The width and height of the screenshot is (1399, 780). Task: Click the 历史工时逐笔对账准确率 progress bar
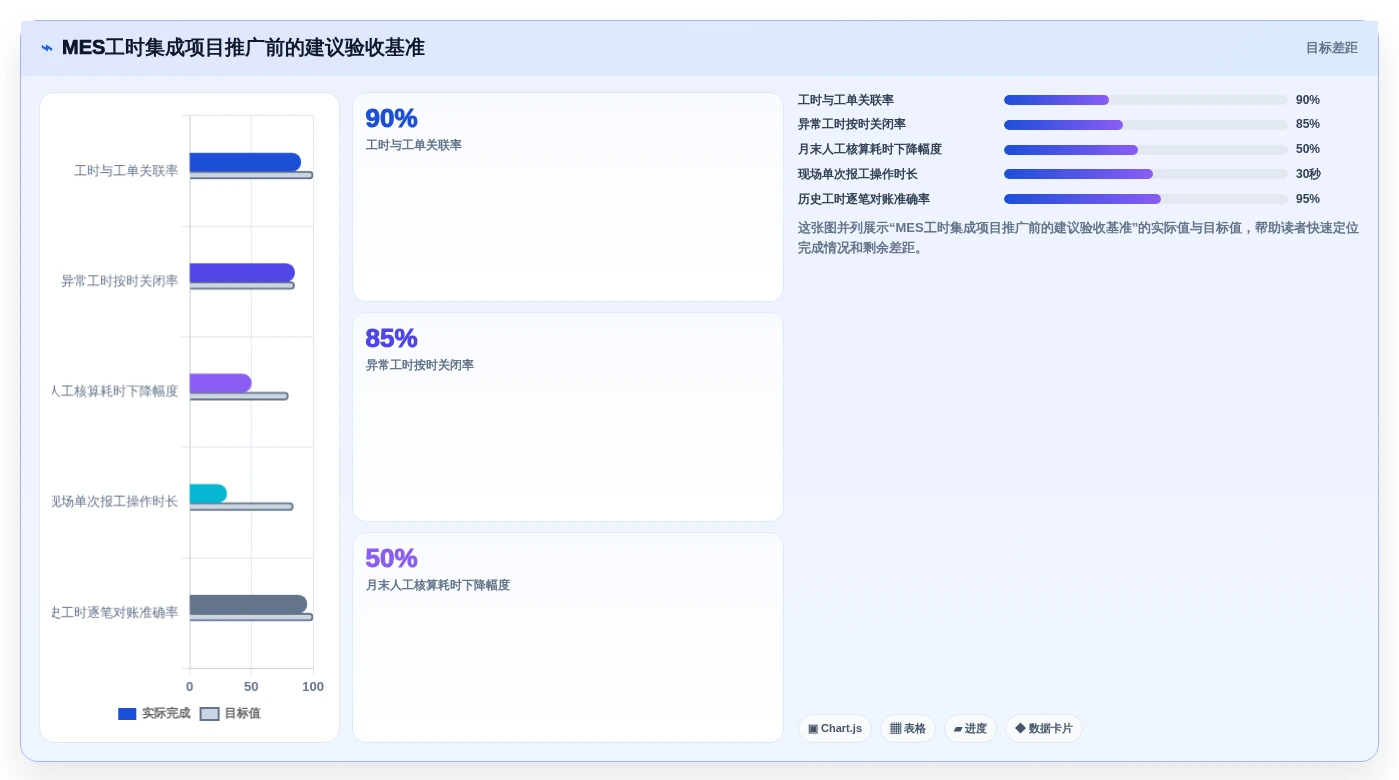1146,199
